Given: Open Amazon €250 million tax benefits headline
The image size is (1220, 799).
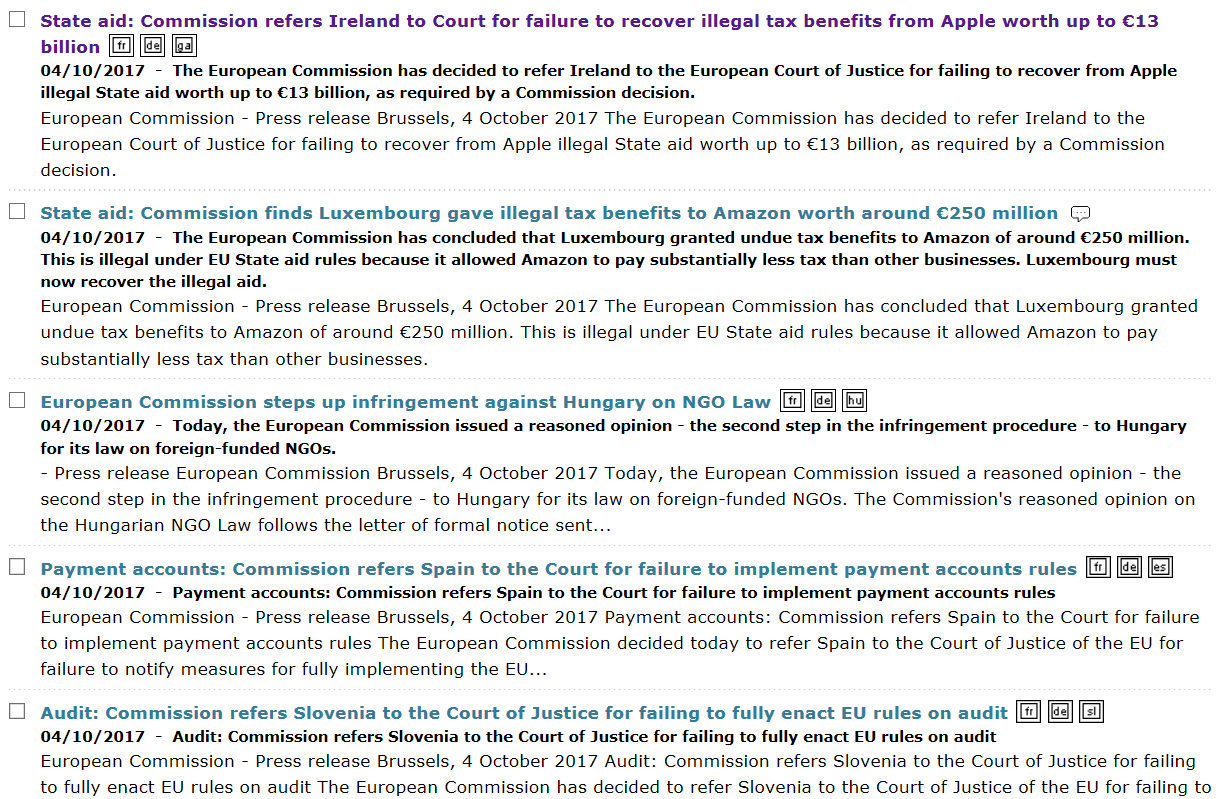Looking at the screenshot, I should 548,213.
